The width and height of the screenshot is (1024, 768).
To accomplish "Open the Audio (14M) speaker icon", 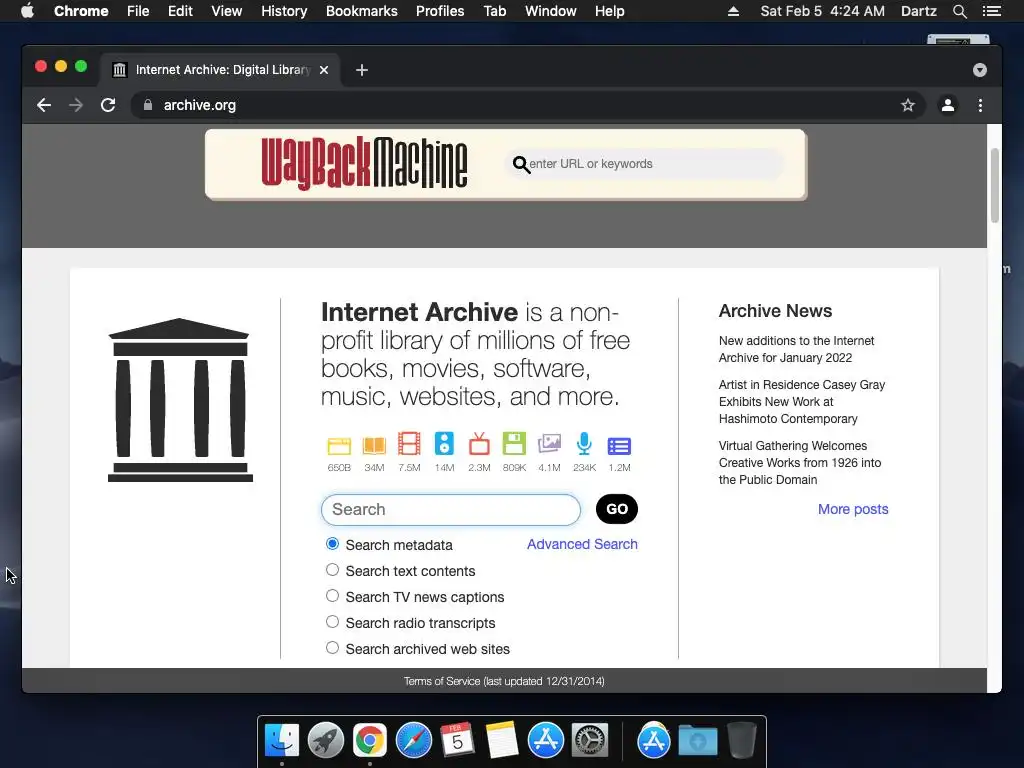I will click(444, 443).
